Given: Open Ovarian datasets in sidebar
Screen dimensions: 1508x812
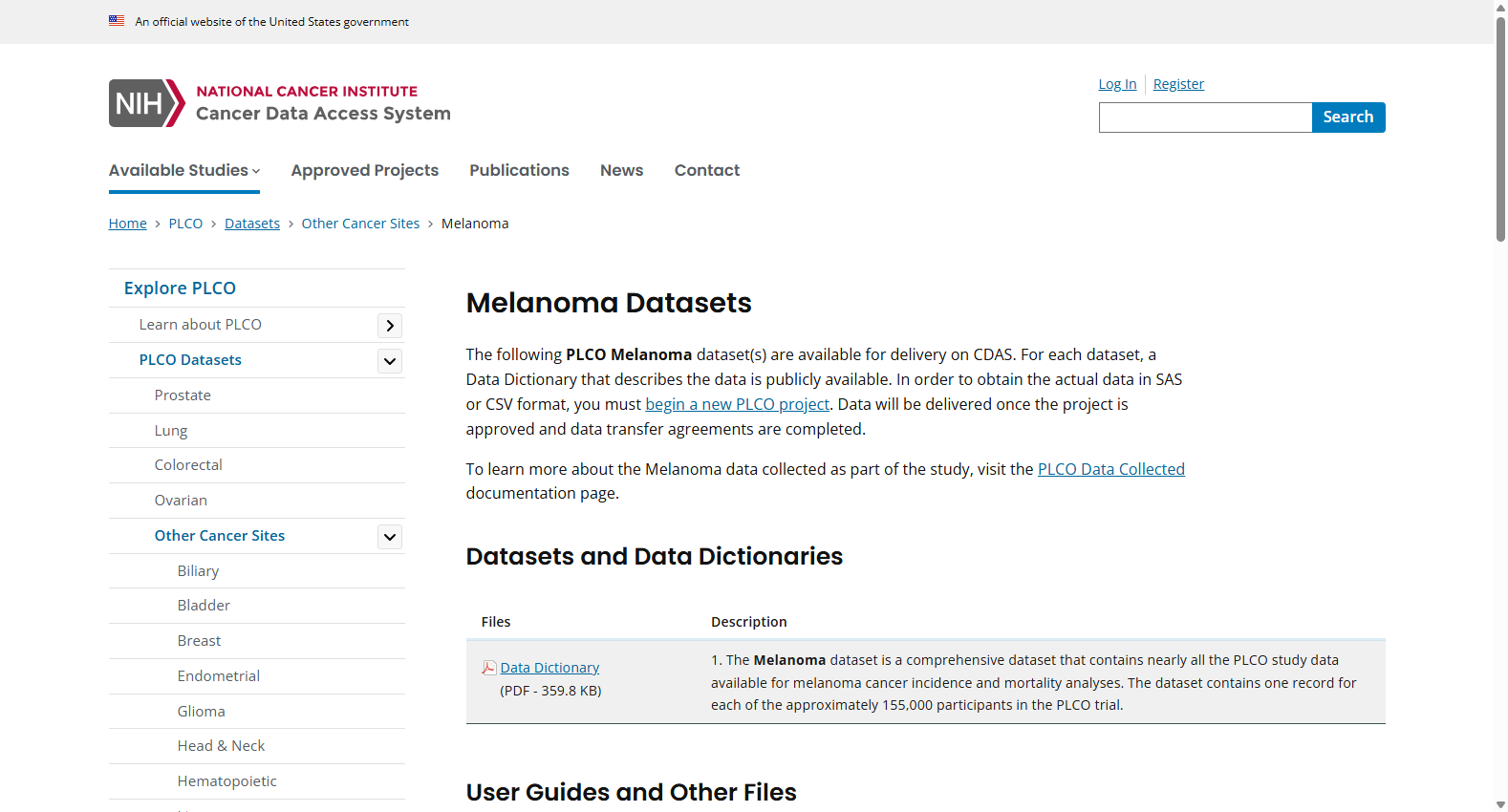Looking at the screenshot, I should (181, 501).
